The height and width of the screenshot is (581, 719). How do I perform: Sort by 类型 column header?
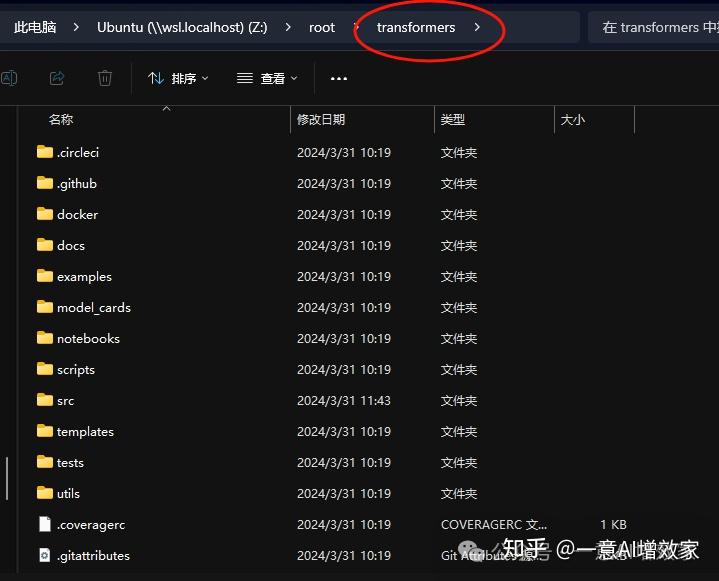point(453,120)
